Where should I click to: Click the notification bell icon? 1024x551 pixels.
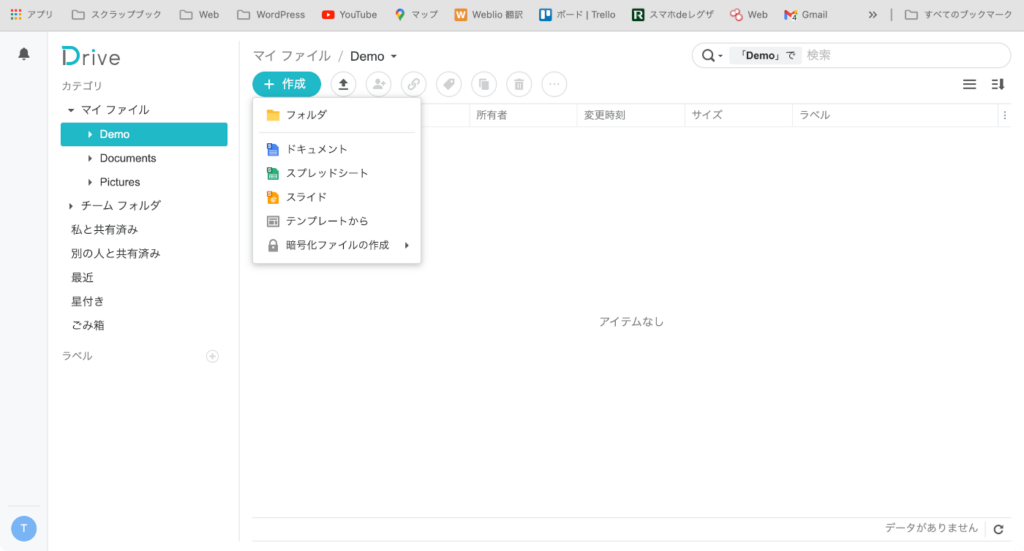pyautogui.click(x=24, y=55)
